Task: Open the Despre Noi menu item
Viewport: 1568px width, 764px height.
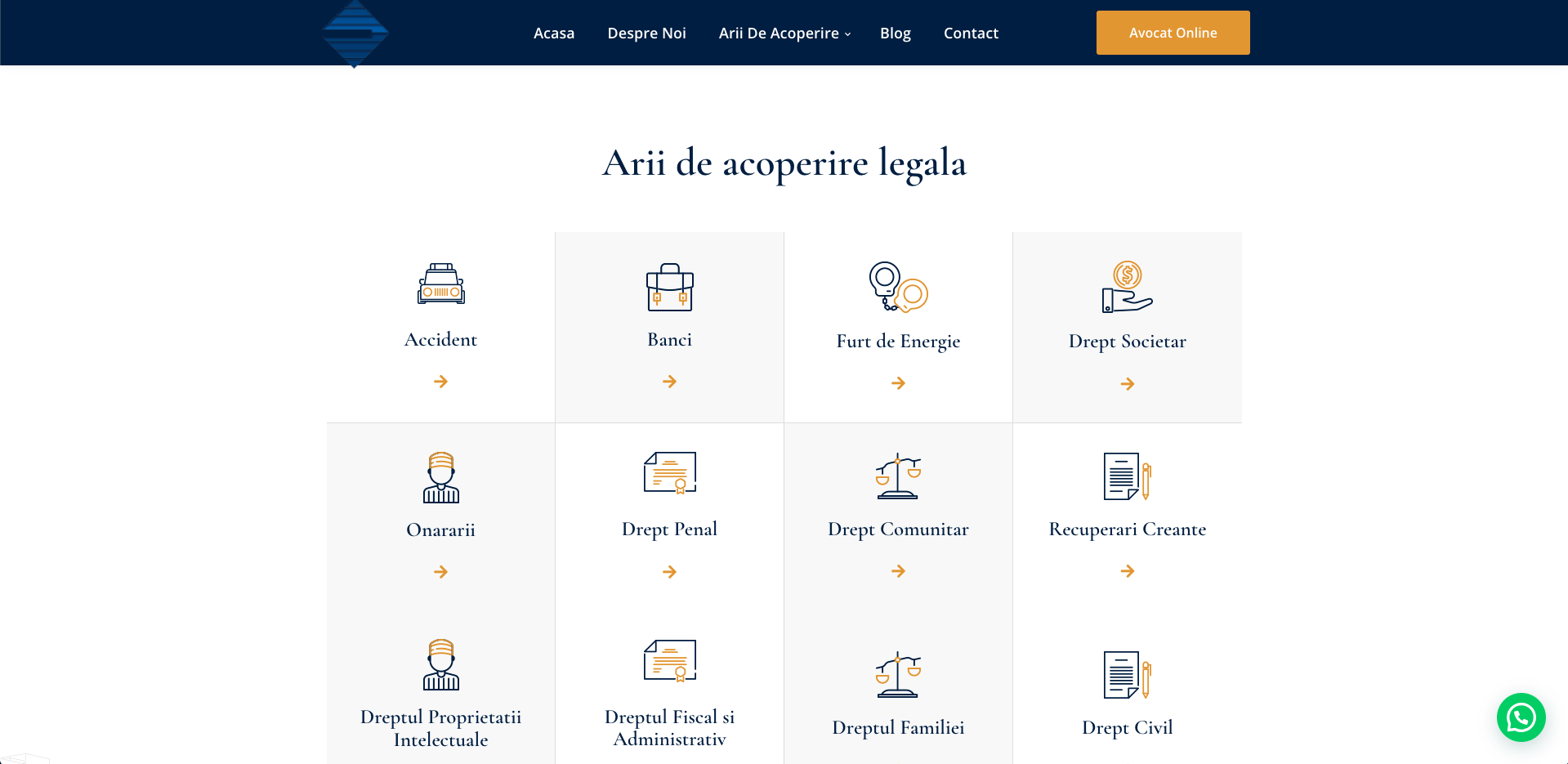Action: pos(646,33)
